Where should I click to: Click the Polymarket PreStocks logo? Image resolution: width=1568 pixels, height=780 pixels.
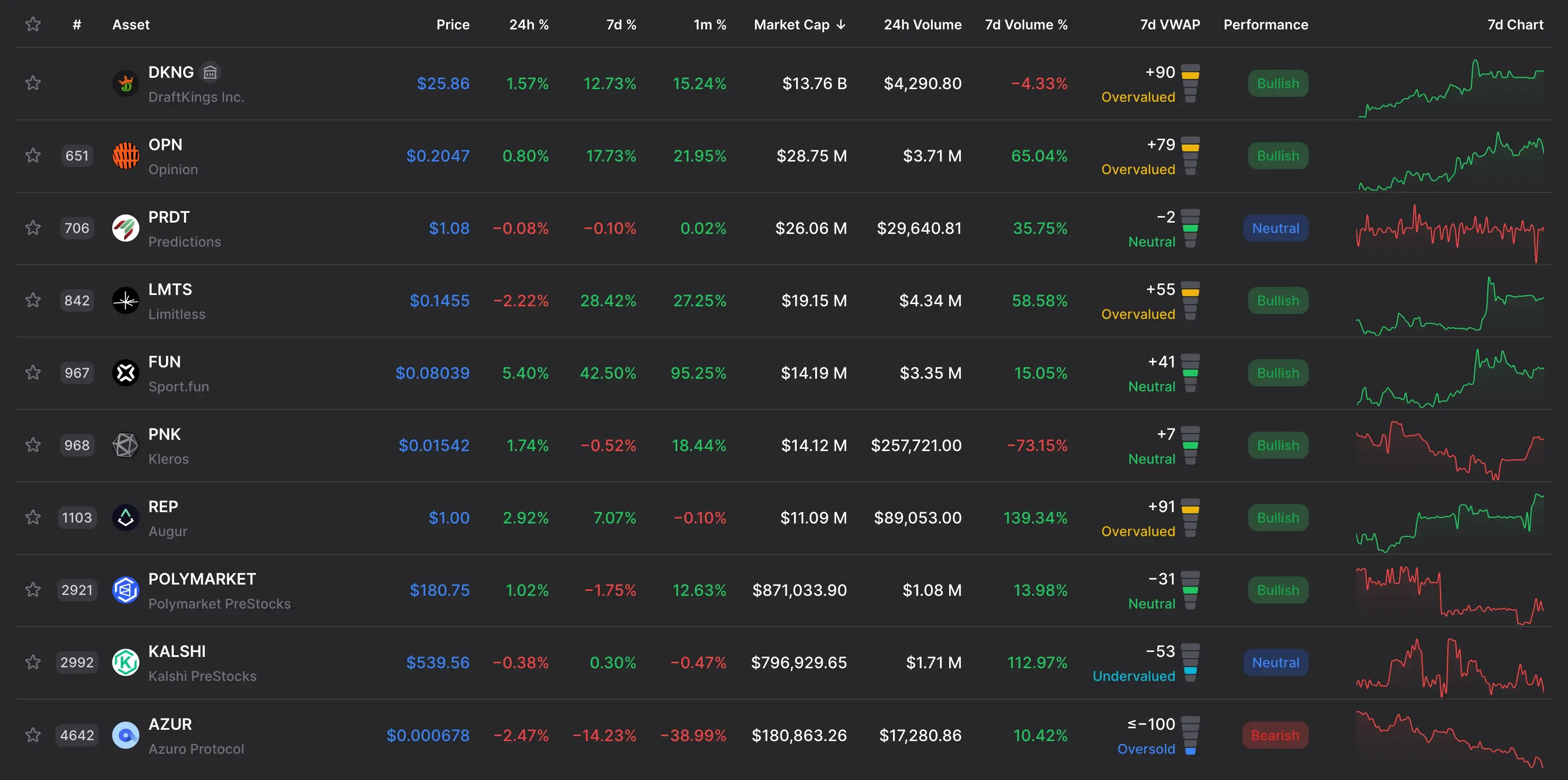(126, 590)
